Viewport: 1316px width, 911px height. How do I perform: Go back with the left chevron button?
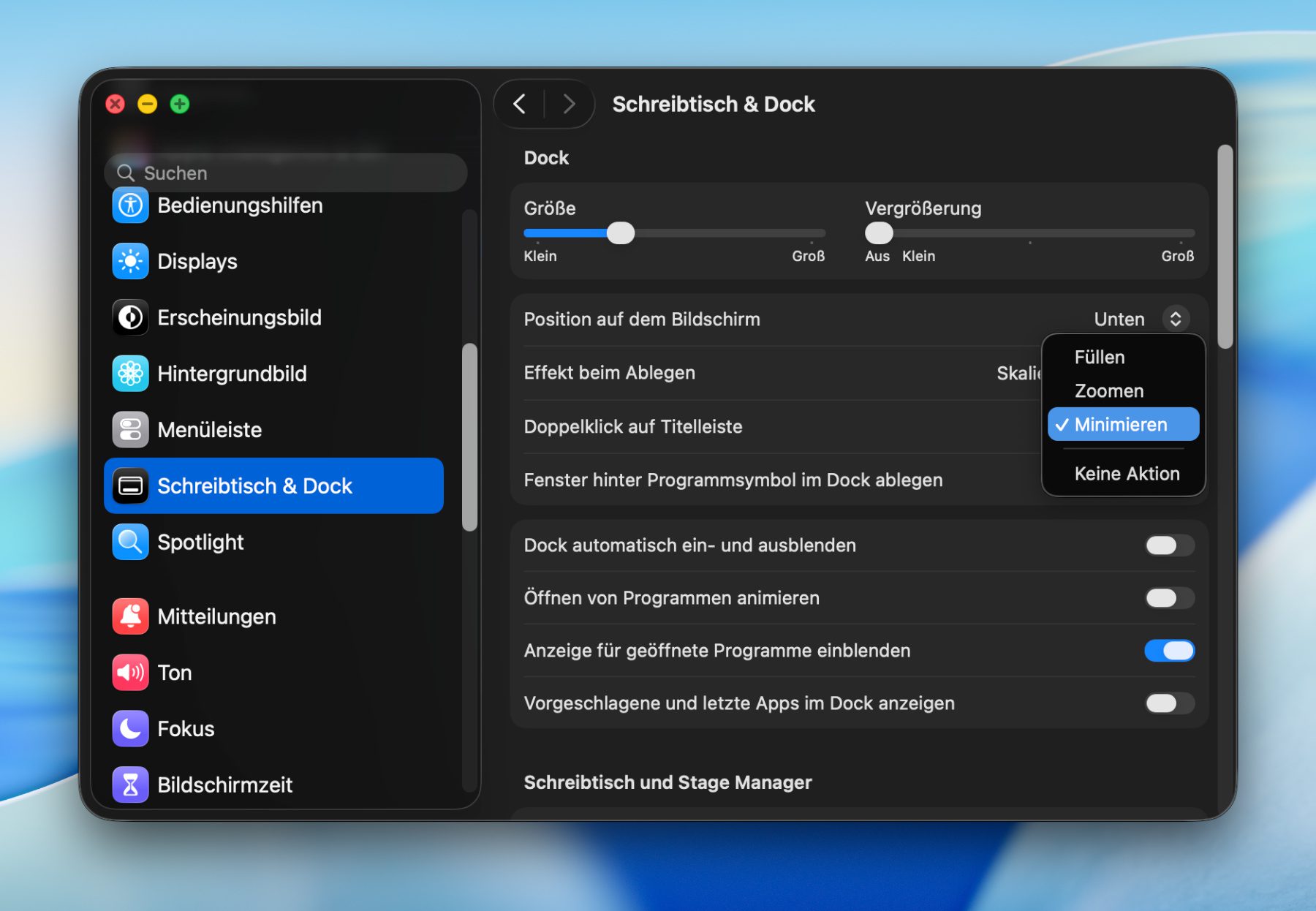520,105
